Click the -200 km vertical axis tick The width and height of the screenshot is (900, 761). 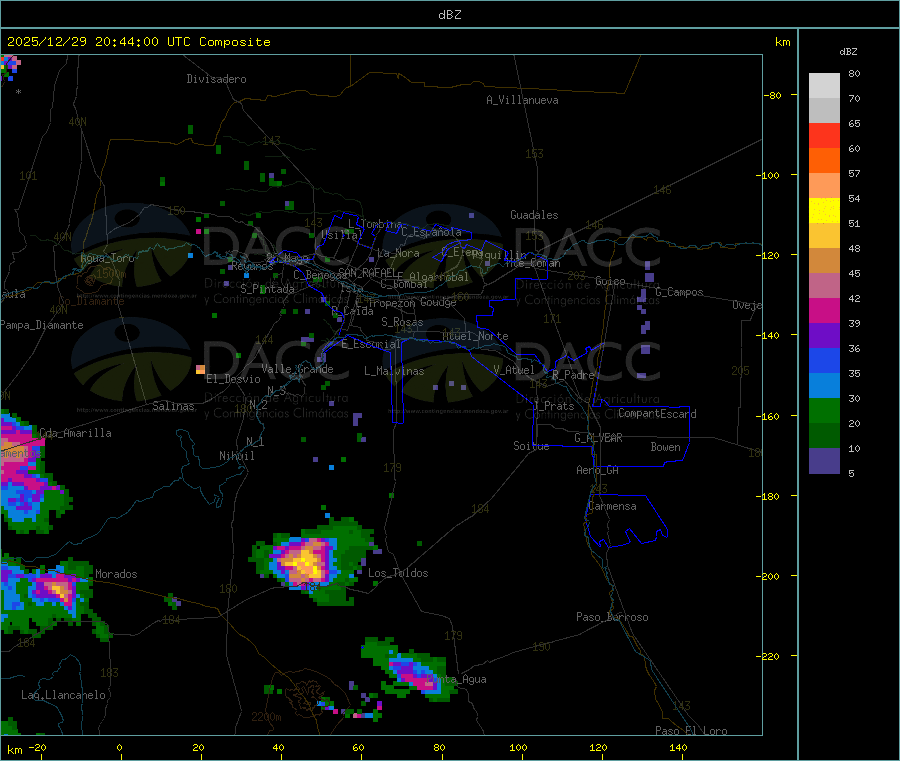pos(768,576)
